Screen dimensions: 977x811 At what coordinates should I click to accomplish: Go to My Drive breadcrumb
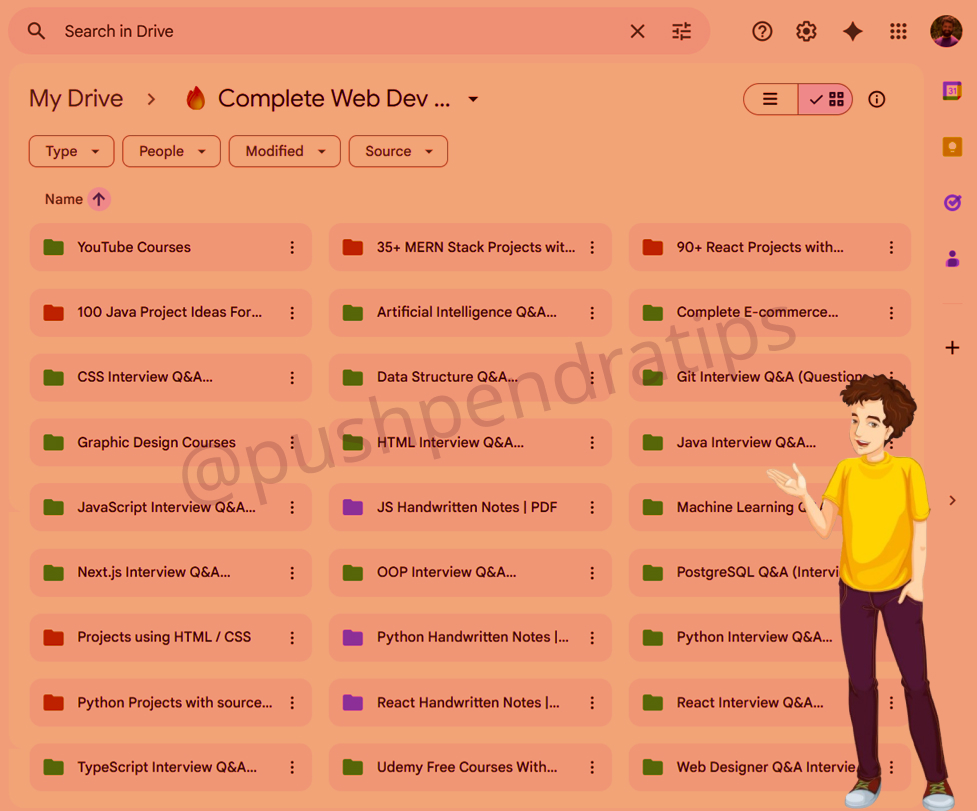(x=76, y=98)
